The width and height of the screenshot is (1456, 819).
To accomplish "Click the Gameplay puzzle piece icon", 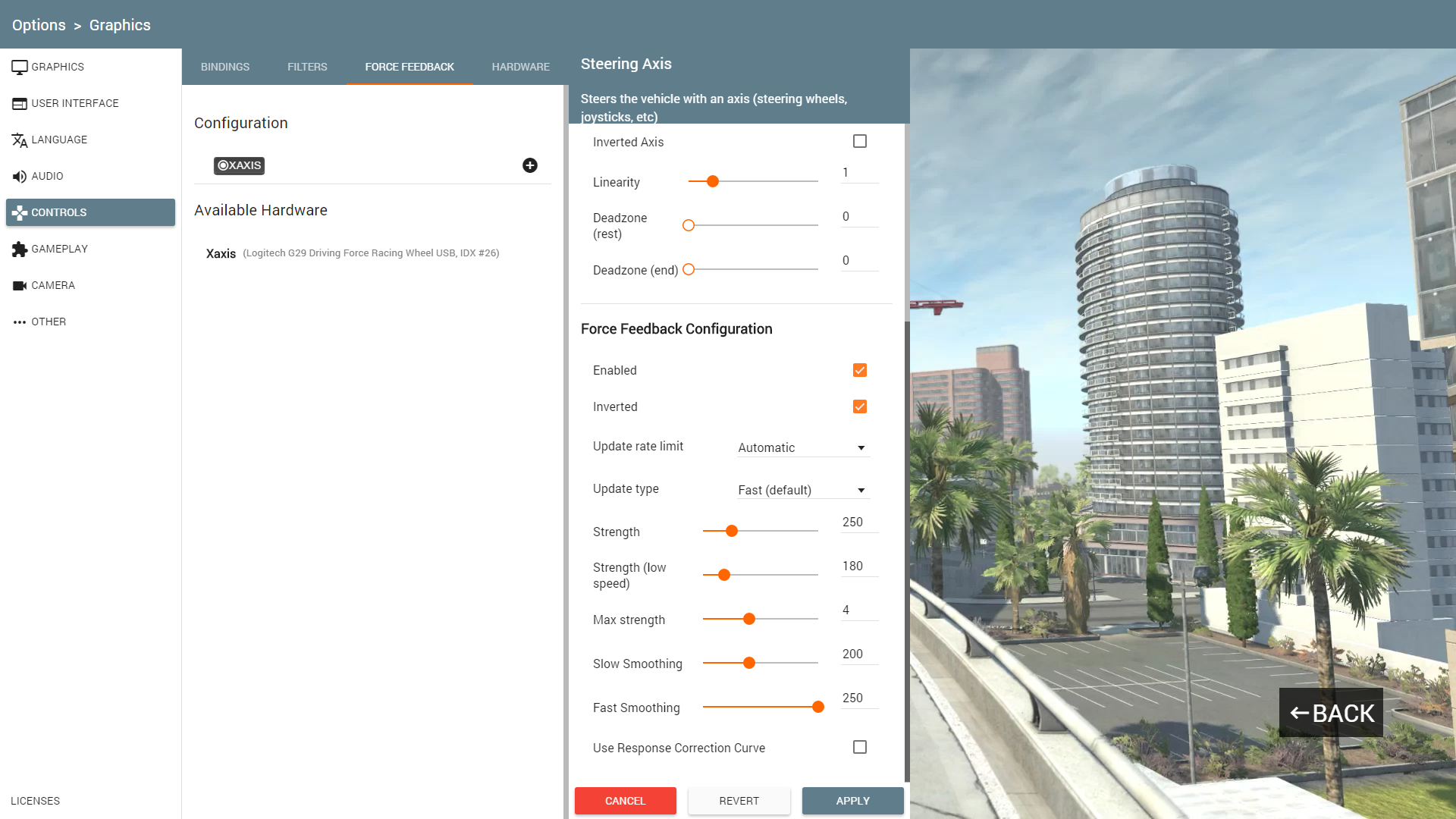I will click(x=20, y=249).
